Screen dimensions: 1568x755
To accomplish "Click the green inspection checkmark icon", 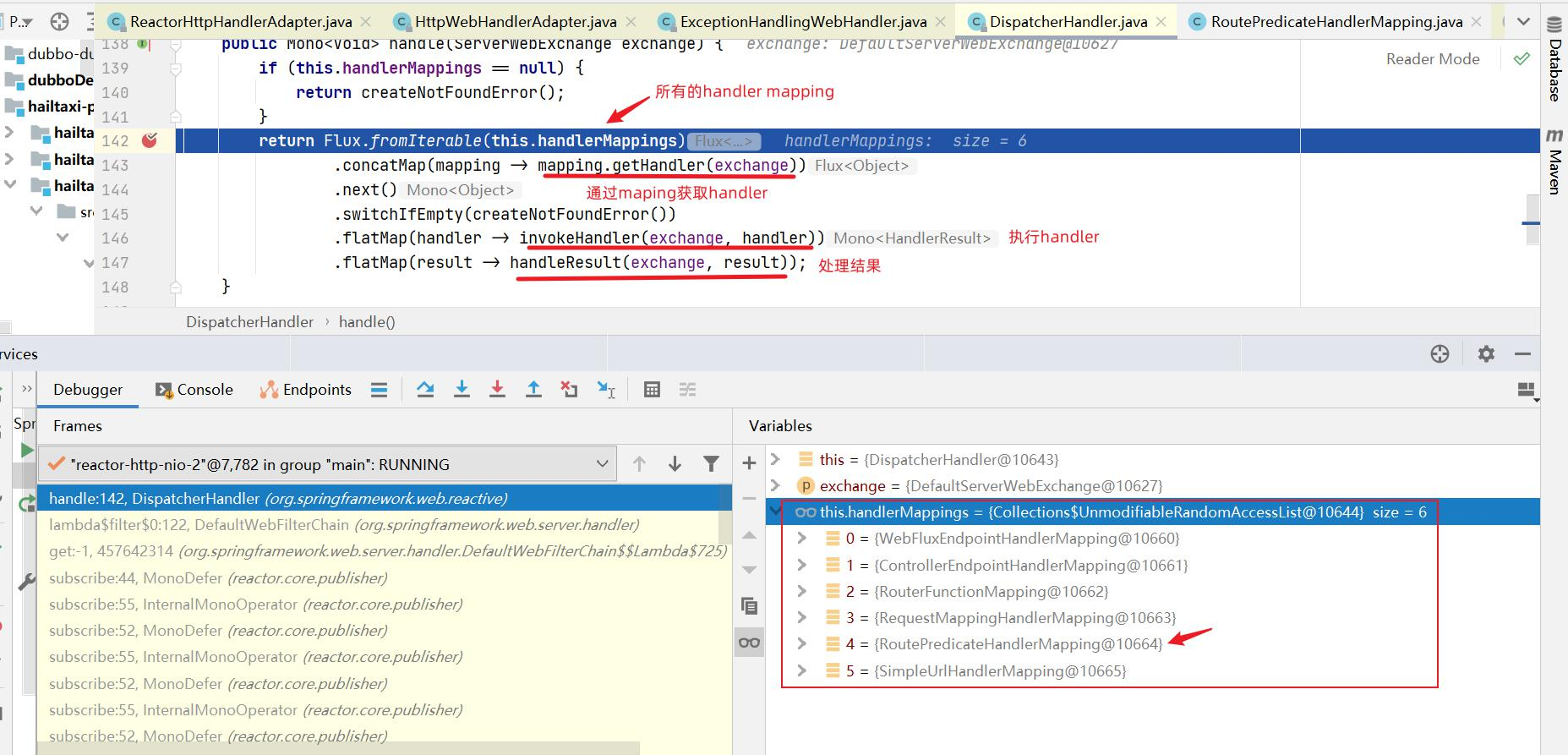I will tap(1522, 58).
